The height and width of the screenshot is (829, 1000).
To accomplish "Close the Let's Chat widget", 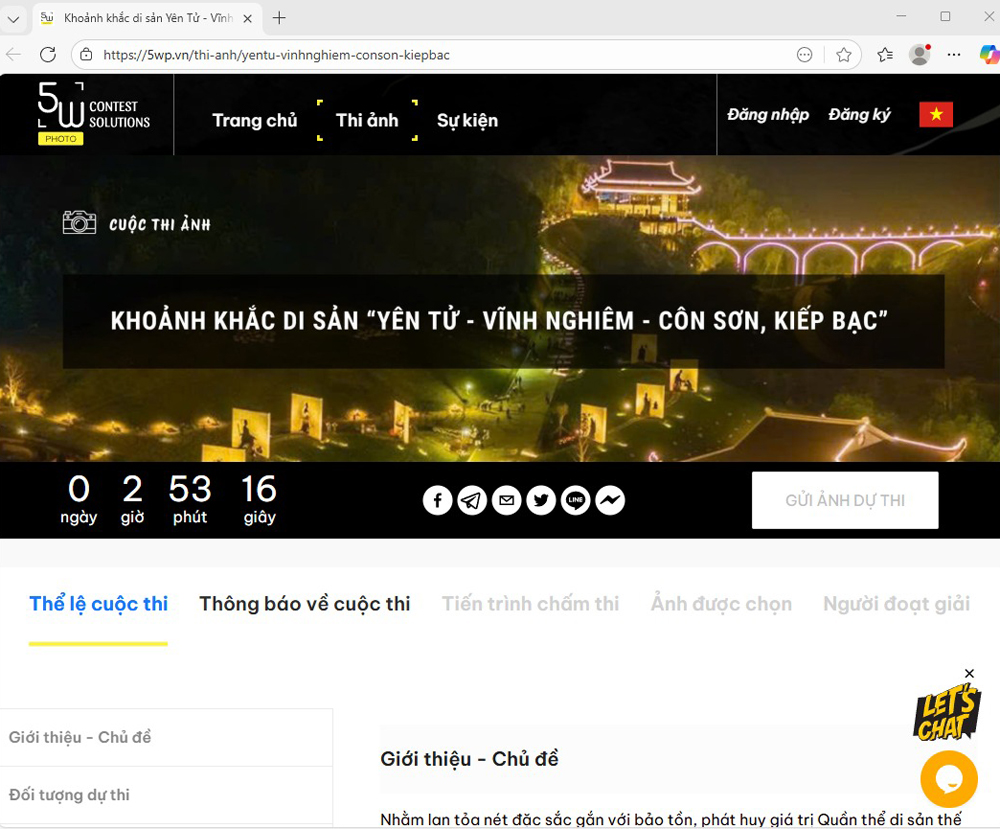I will click(x=969, y=674).
